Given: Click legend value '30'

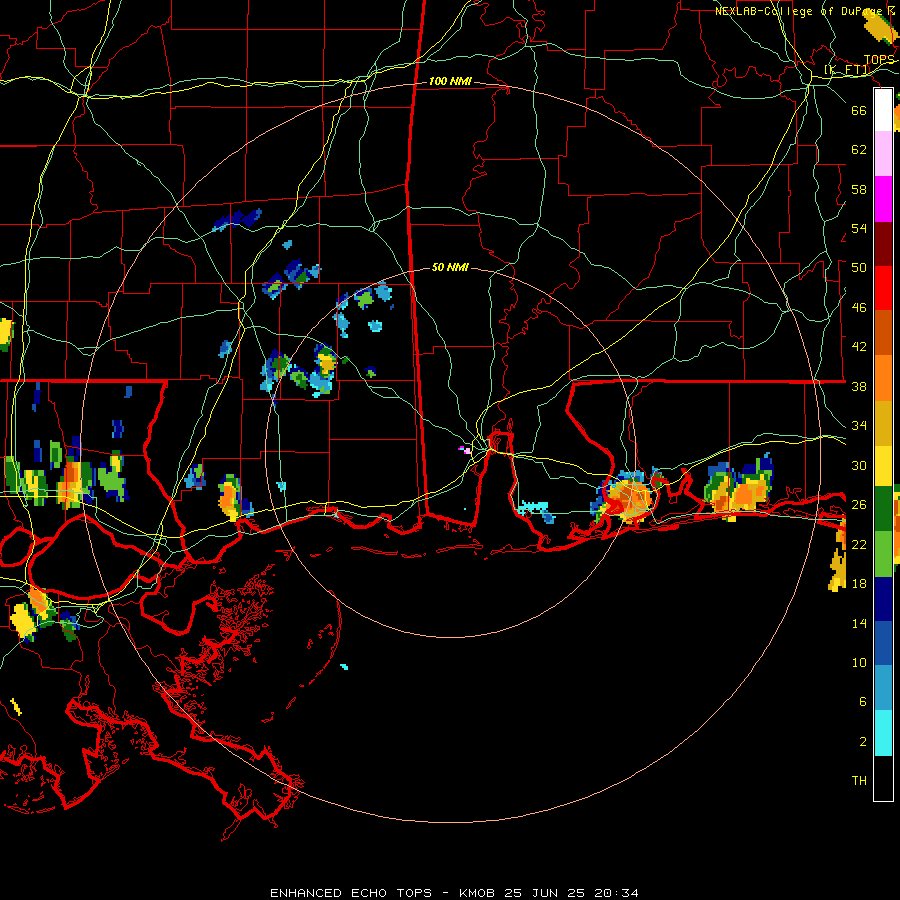Looking at the screenshot, I should tap(859, 465).
